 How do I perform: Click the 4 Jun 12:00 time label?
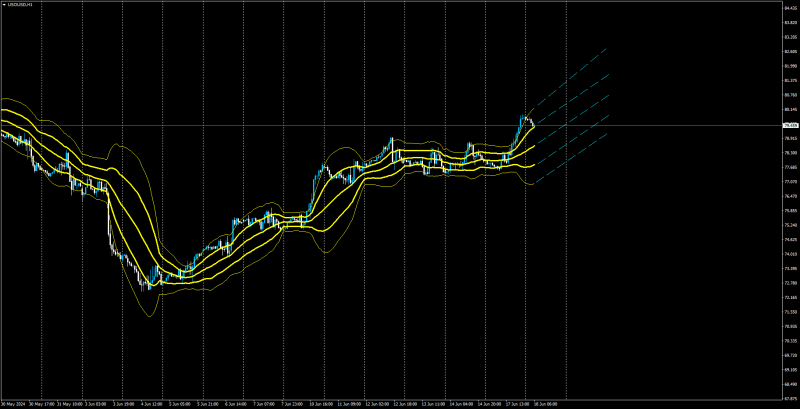(154, 404)
